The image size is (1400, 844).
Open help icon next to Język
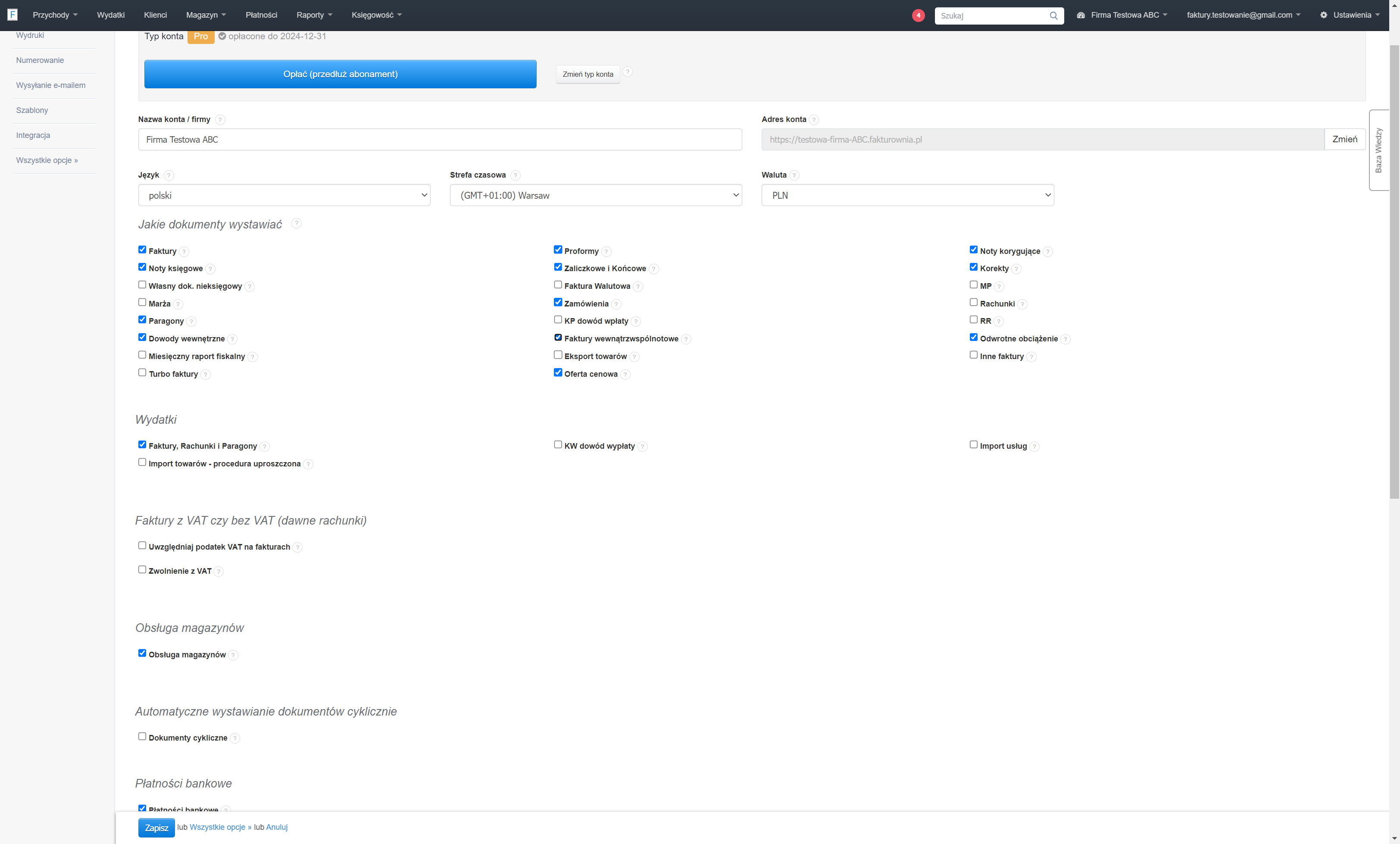tap(169, 175)
